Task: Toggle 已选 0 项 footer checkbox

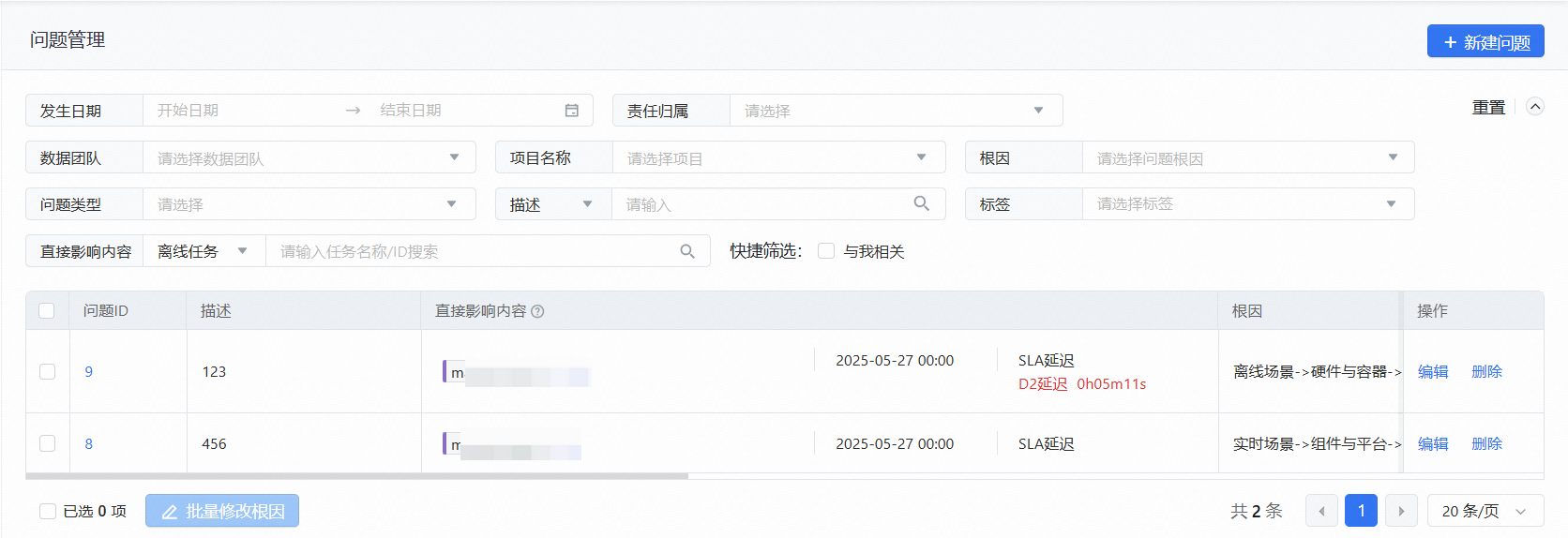Action: pos(47,511)
